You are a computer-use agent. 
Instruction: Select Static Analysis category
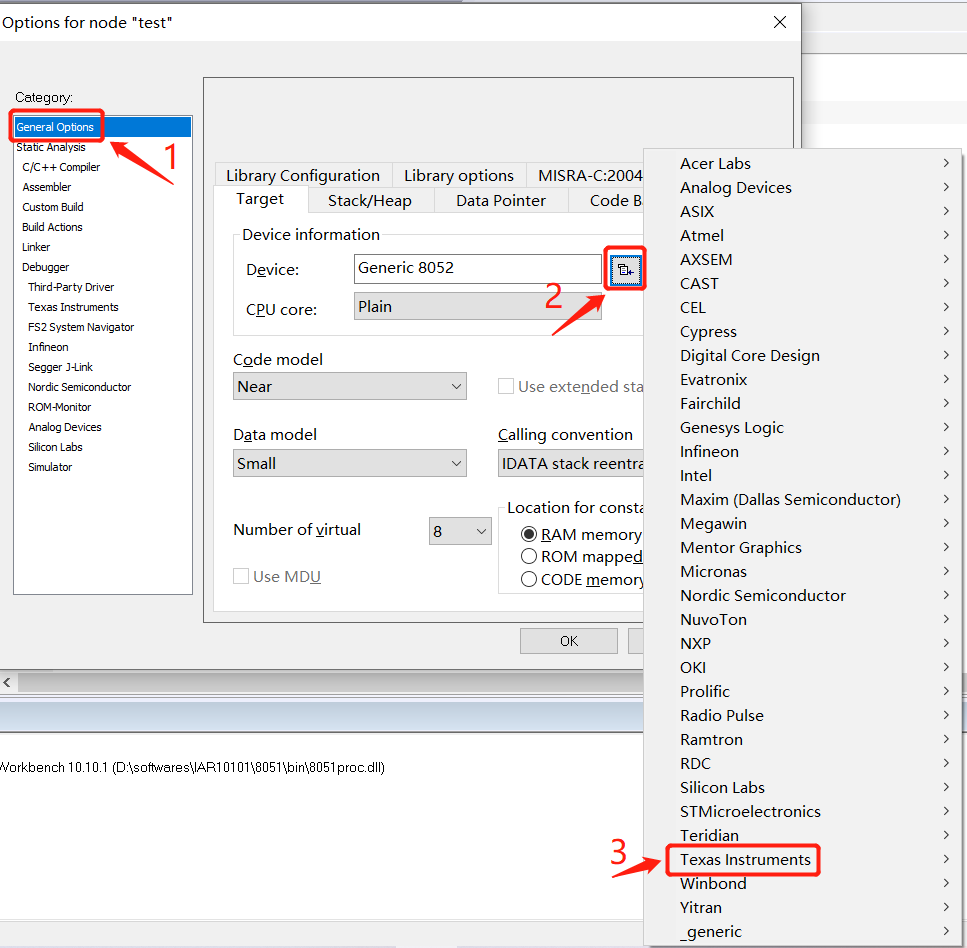51,147
